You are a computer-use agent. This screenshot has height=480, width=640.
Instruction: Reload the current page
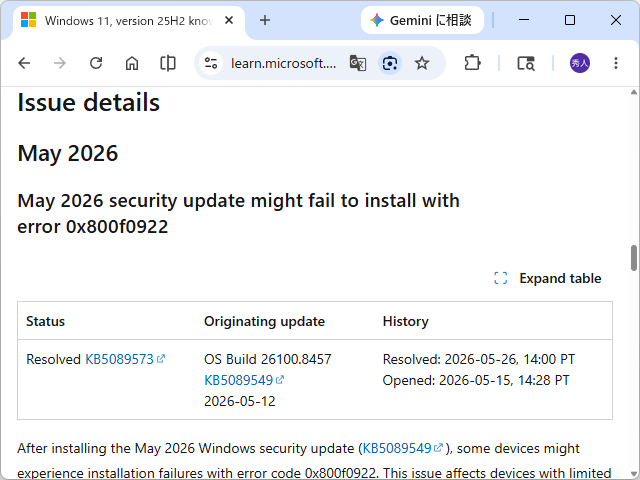coord(96,63)
